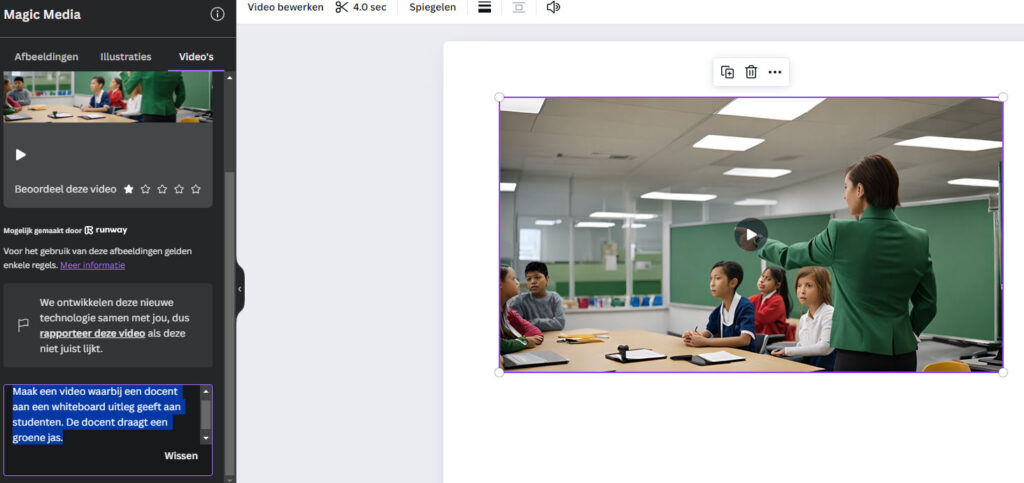Click the runway logo

(x=106, y=230)
